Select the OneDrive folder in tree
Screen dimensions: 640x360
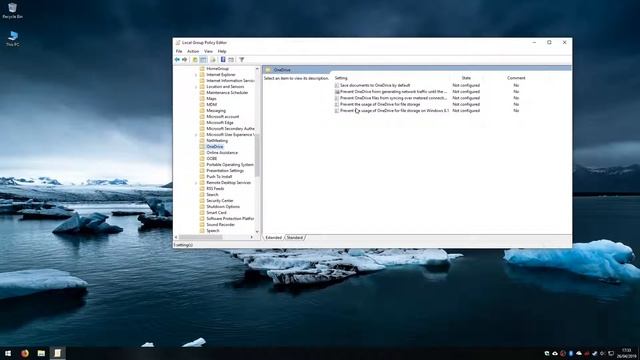pos(211,147)
